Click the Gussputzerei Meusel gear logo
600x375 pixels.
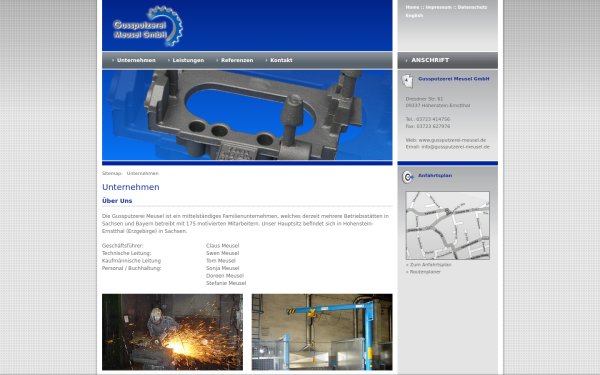tap(148, 26)
